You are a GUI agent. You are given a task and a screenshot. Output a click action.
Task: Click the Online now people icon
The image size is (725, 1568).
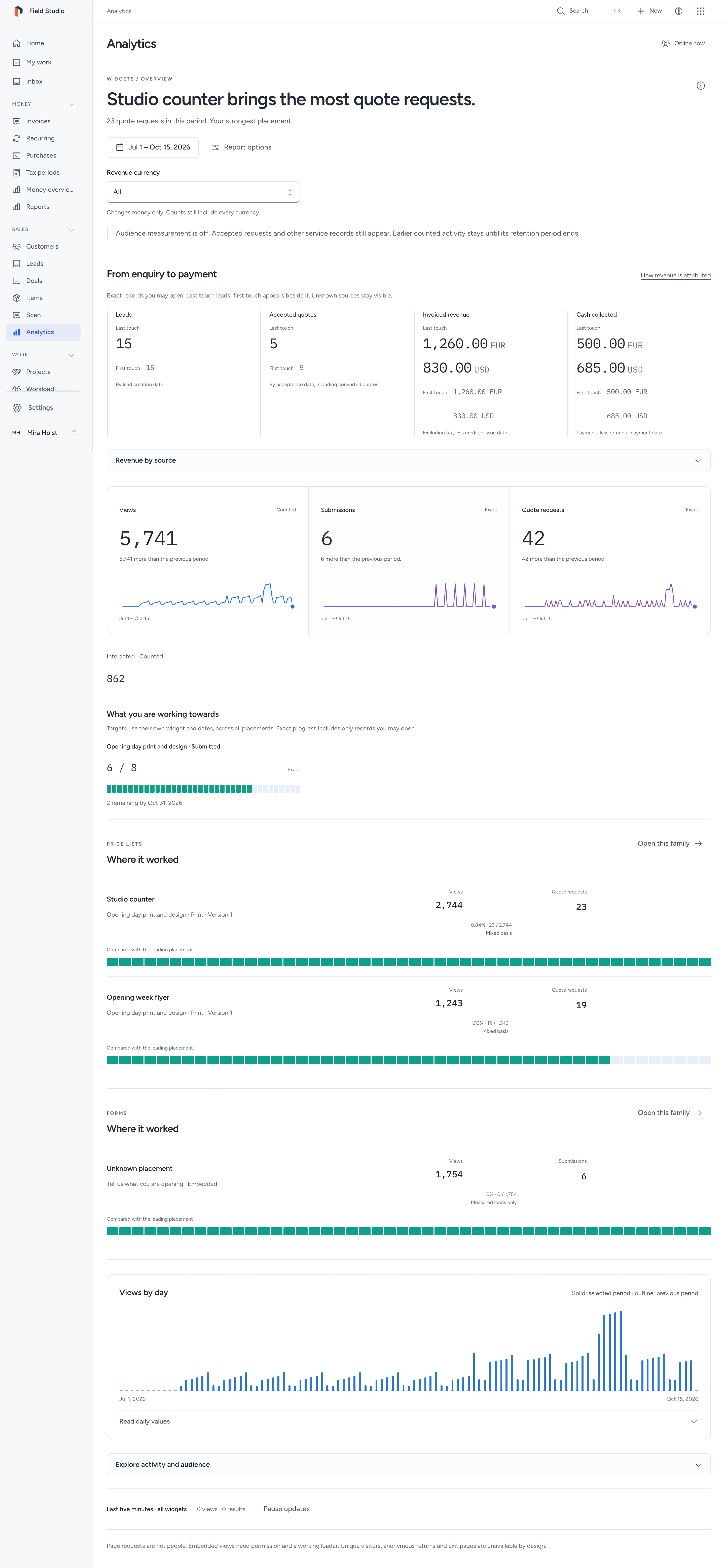pos(665,43)
